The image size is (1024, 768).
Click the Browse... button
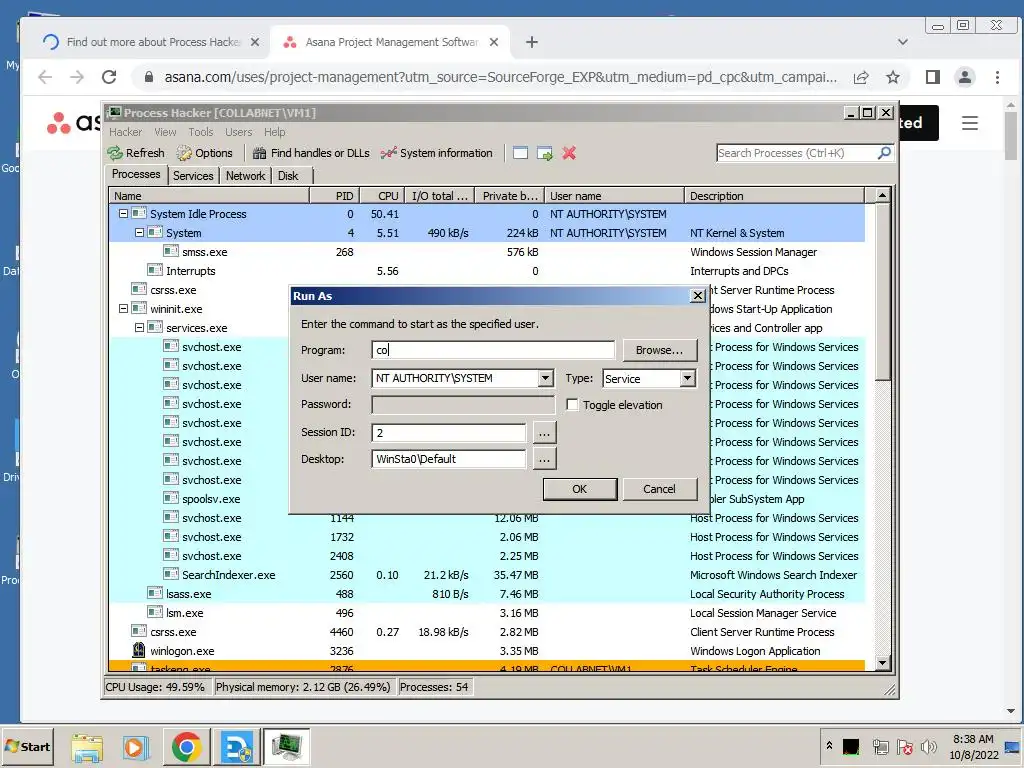[660, 350]
